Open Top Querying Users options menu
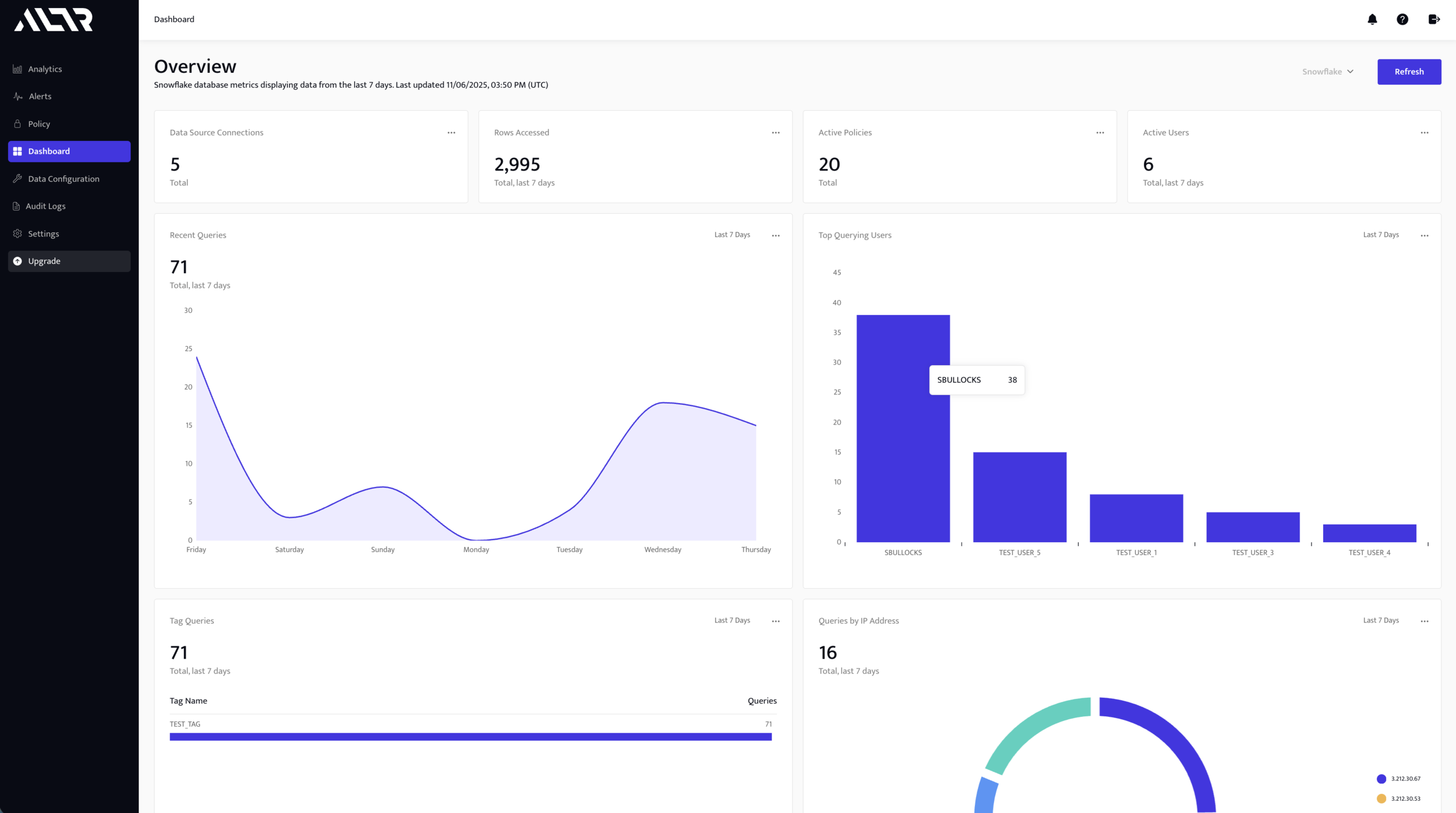 point(1424,235)
